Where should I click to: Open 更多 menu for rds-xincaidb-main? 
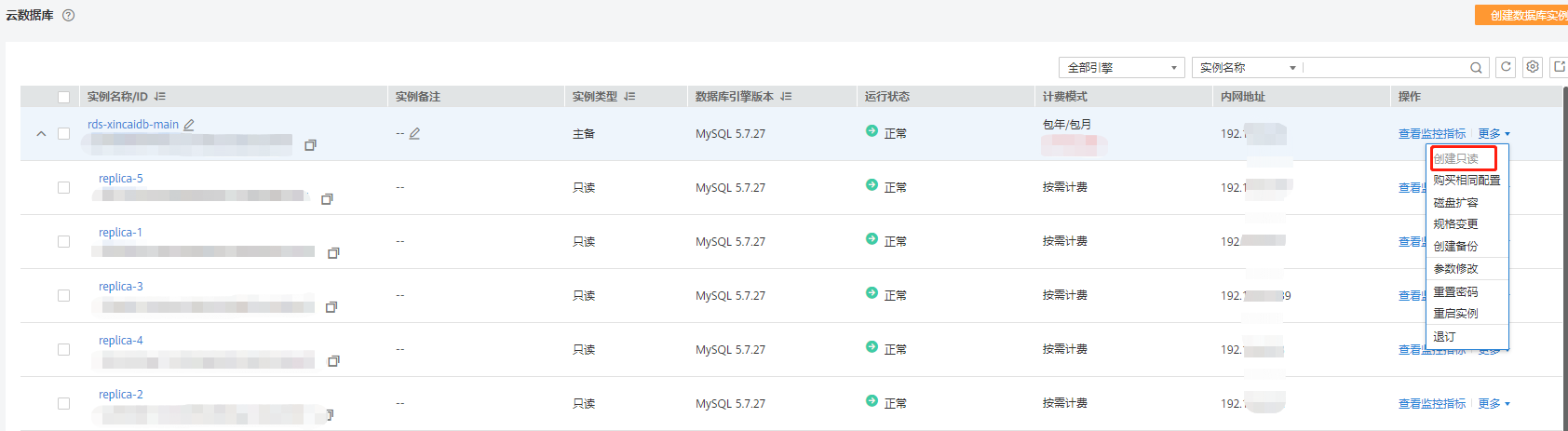[1494, 134]
